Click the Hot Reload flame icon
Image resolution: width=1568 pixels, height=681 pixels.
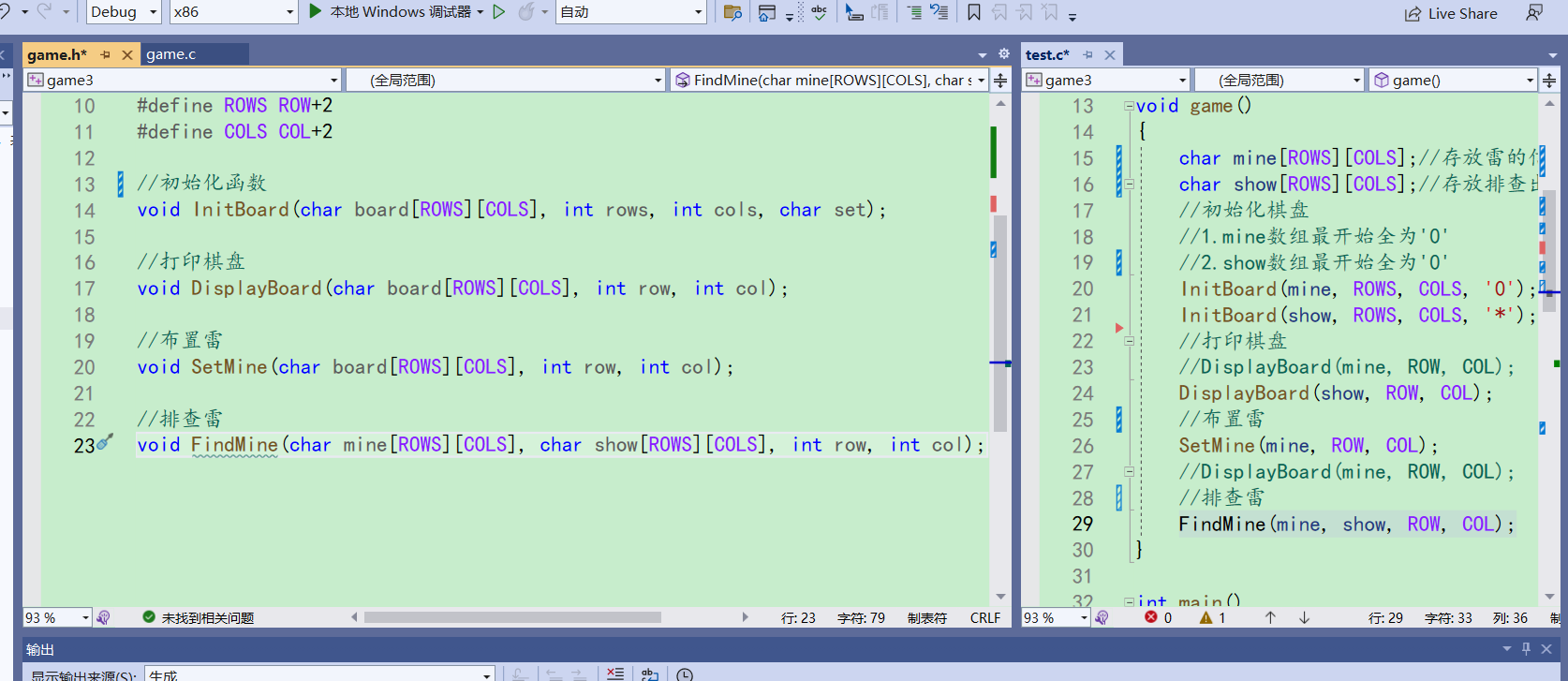526,12
